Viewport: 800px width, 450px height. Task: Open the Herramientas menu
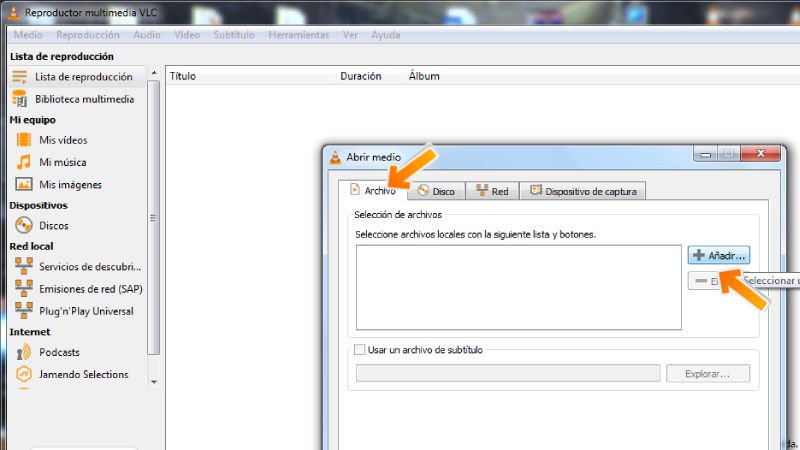298,35
